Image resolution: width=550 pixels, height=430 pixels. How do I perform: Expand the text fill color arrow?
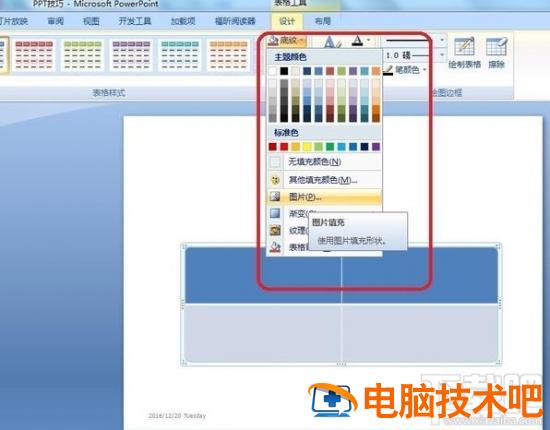[369, 41]
